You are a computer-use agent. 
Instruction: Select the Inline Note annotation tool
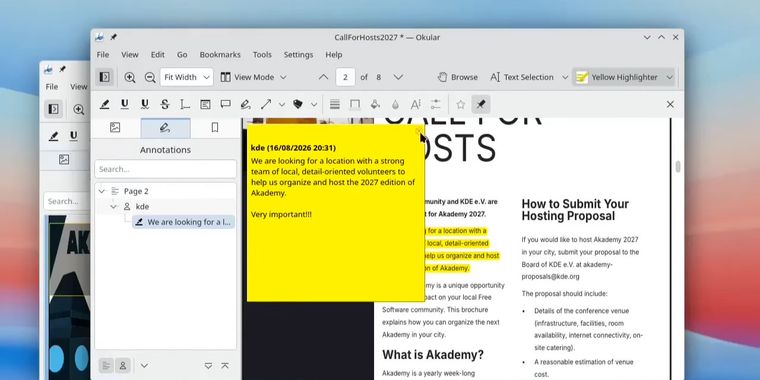[x=205, y=104]
